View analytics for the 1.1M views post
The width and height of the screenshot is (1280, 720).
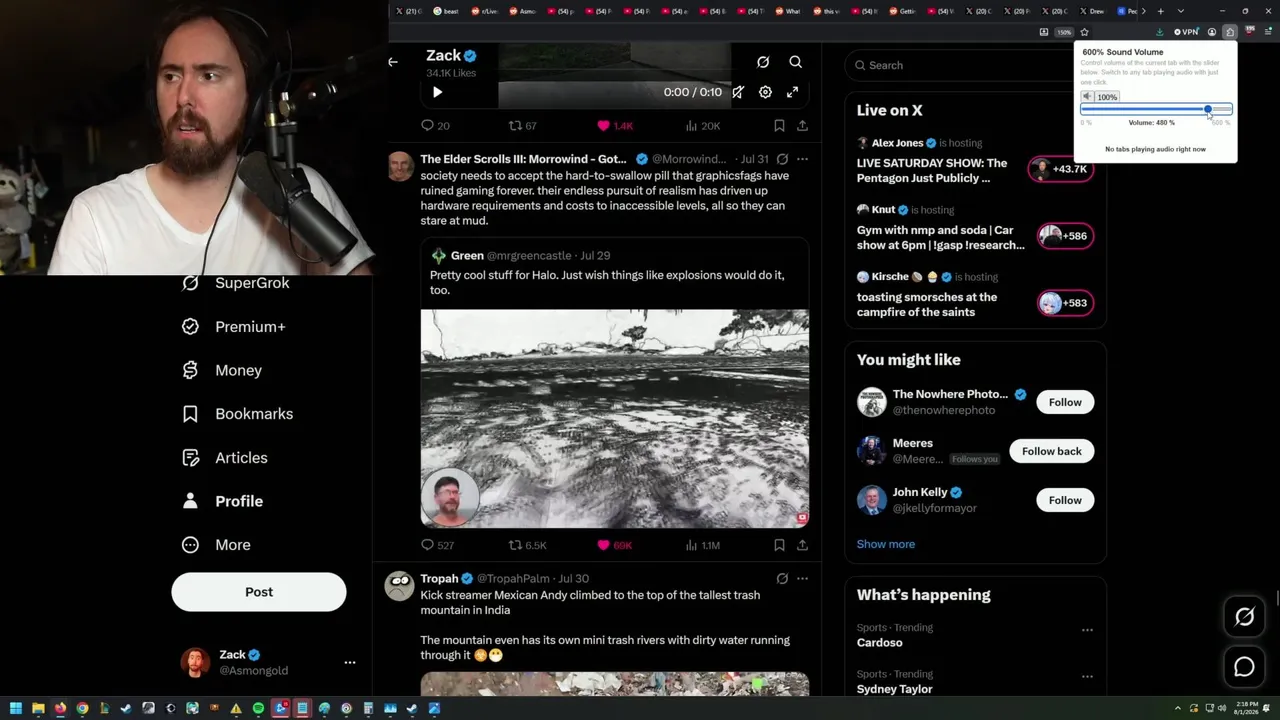point(703,545)
